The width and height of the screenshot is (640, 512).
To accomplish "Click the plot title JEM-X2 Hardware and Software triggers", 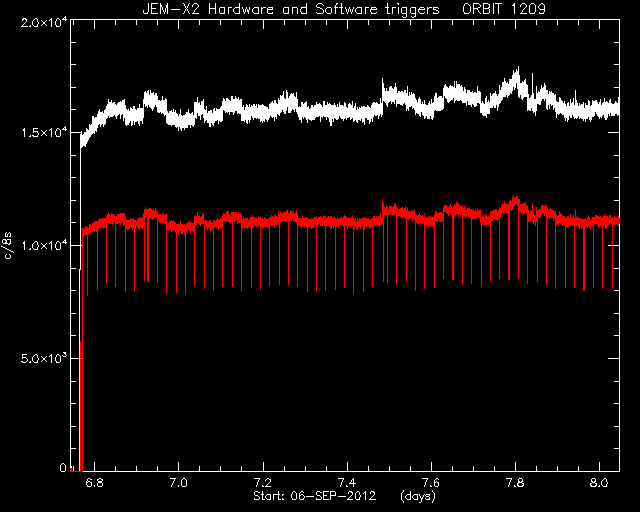I will (291, 9).
